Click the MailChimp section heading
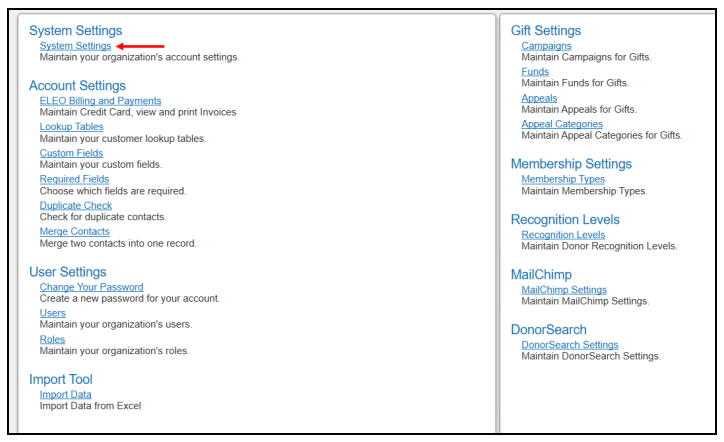724x442 pixels. click(541, 274)
